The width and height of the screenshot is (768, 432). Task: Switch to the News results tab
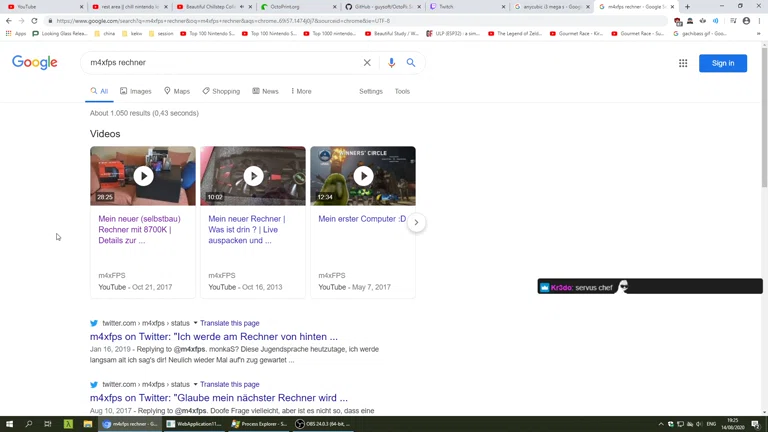coord(265,91)
